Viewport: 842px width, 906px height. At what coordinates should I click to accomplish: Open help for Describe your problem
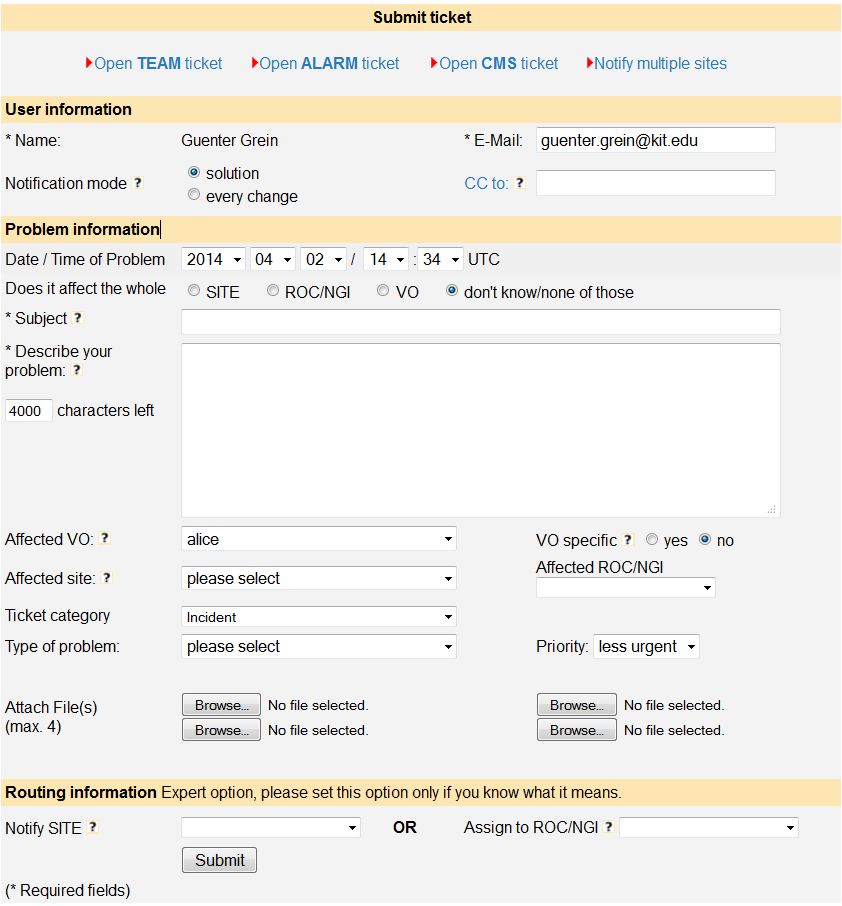click(77, 370)
